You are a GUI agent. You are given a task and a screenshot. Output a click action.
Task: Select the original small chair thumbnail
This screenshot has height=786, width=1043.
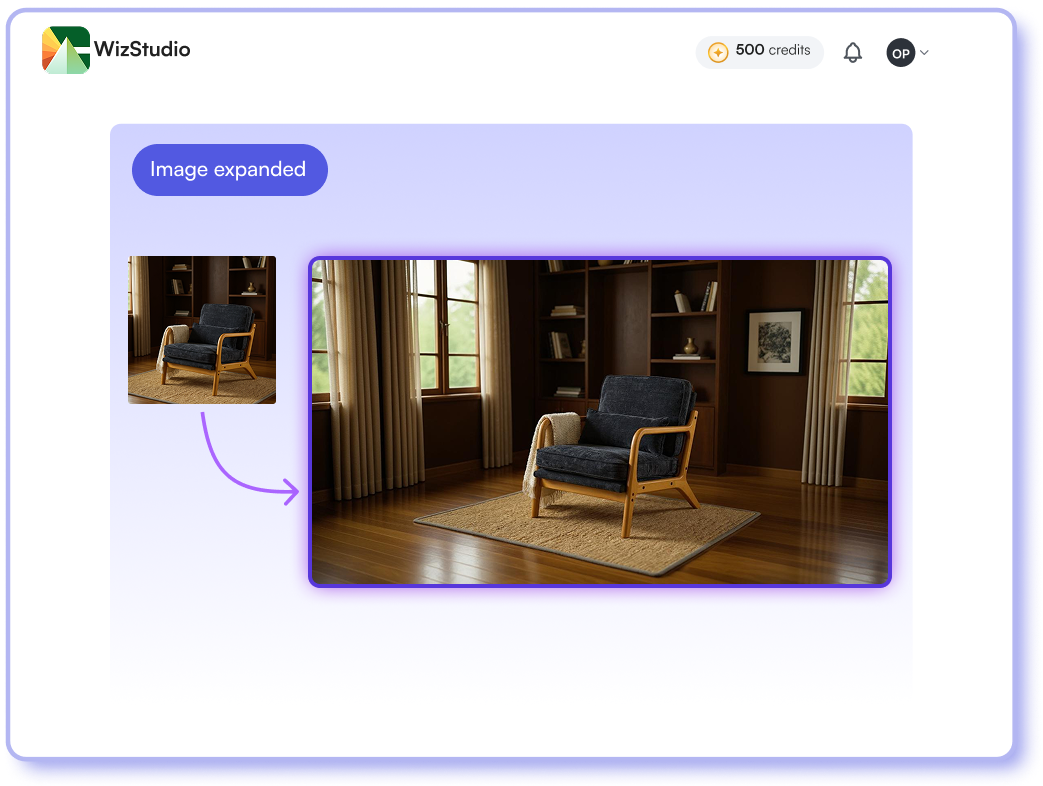pos(202,330)
